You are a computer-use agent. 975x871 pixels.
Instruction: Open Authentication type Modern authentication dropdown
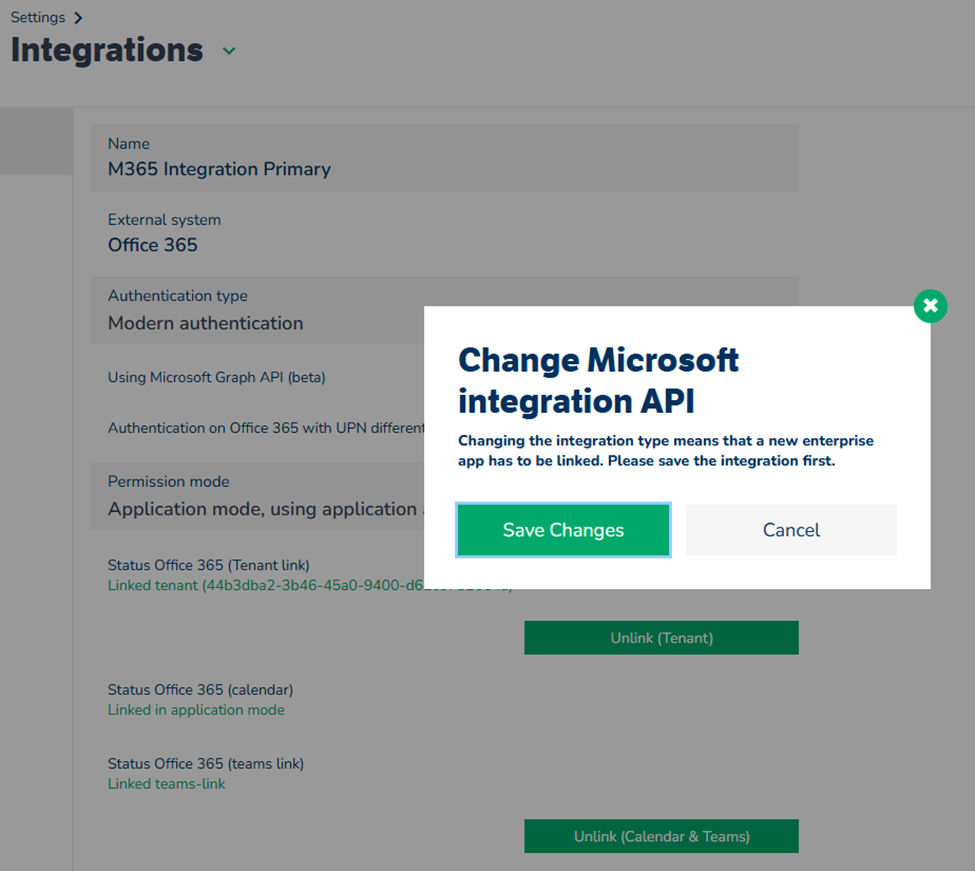click(206, 323)
